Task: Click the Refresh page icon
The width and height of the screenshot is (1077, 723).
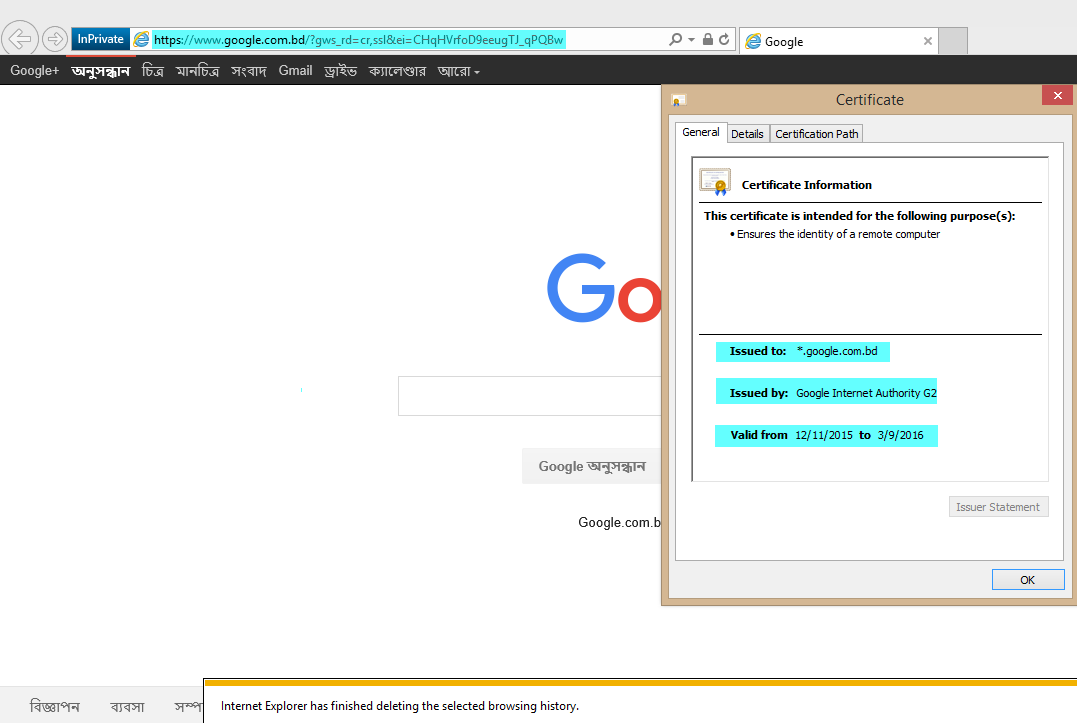Action: pyautogui.click(x=724, y=39)
